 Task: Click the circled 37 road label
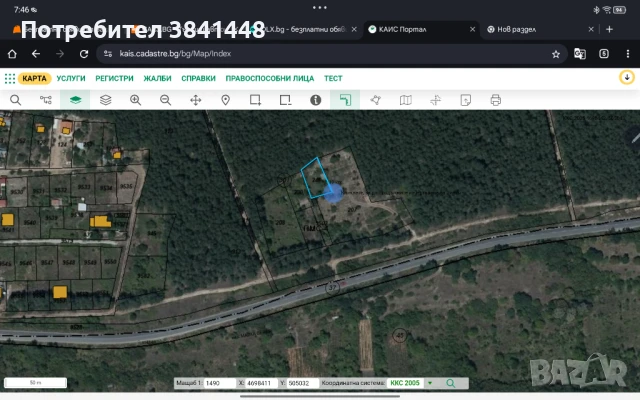pyautogui.click(x=333, y=288)
